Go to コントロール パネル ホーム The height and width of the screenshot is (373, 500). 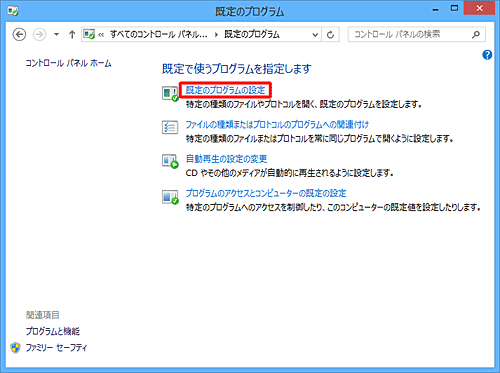coord(68,63)
